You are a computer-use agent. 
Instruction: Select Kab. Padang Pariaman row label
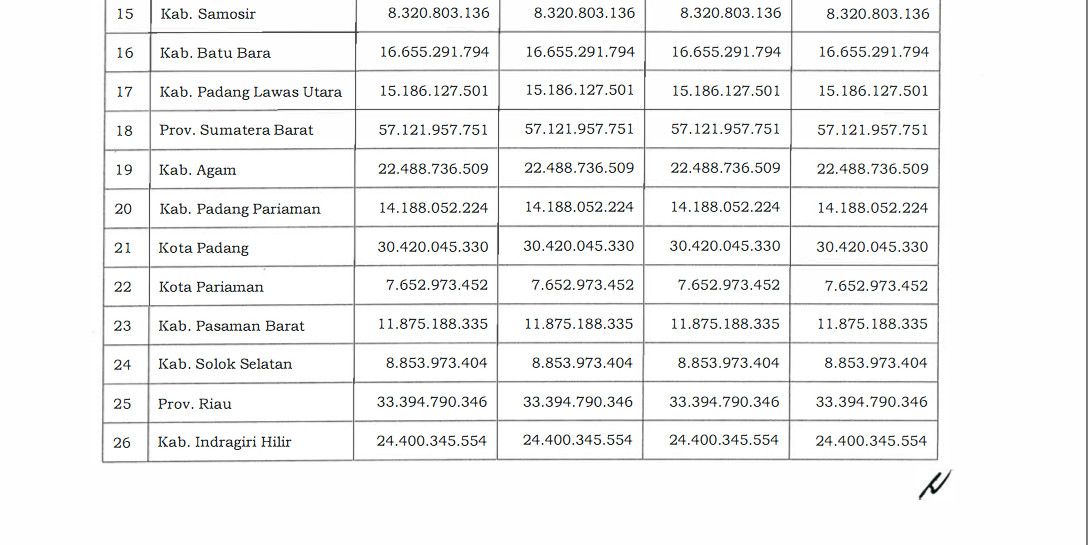239,209
